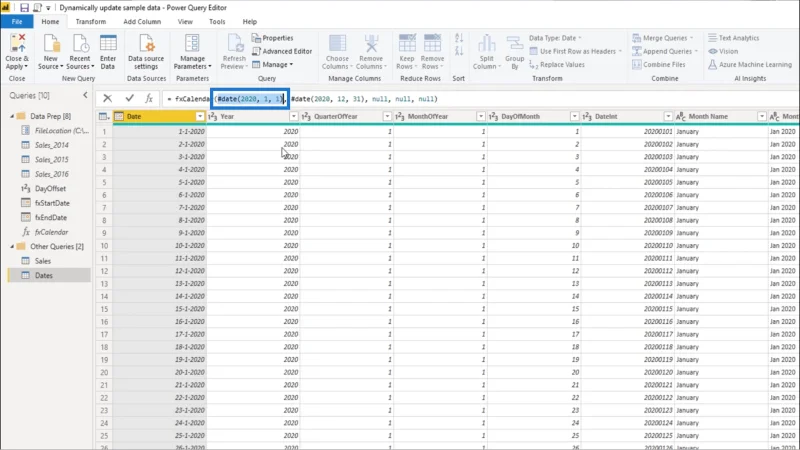This screenshot has height=450, width=800.
Task: Sort ascending with the A-Z icon
Action: (459, 38)
